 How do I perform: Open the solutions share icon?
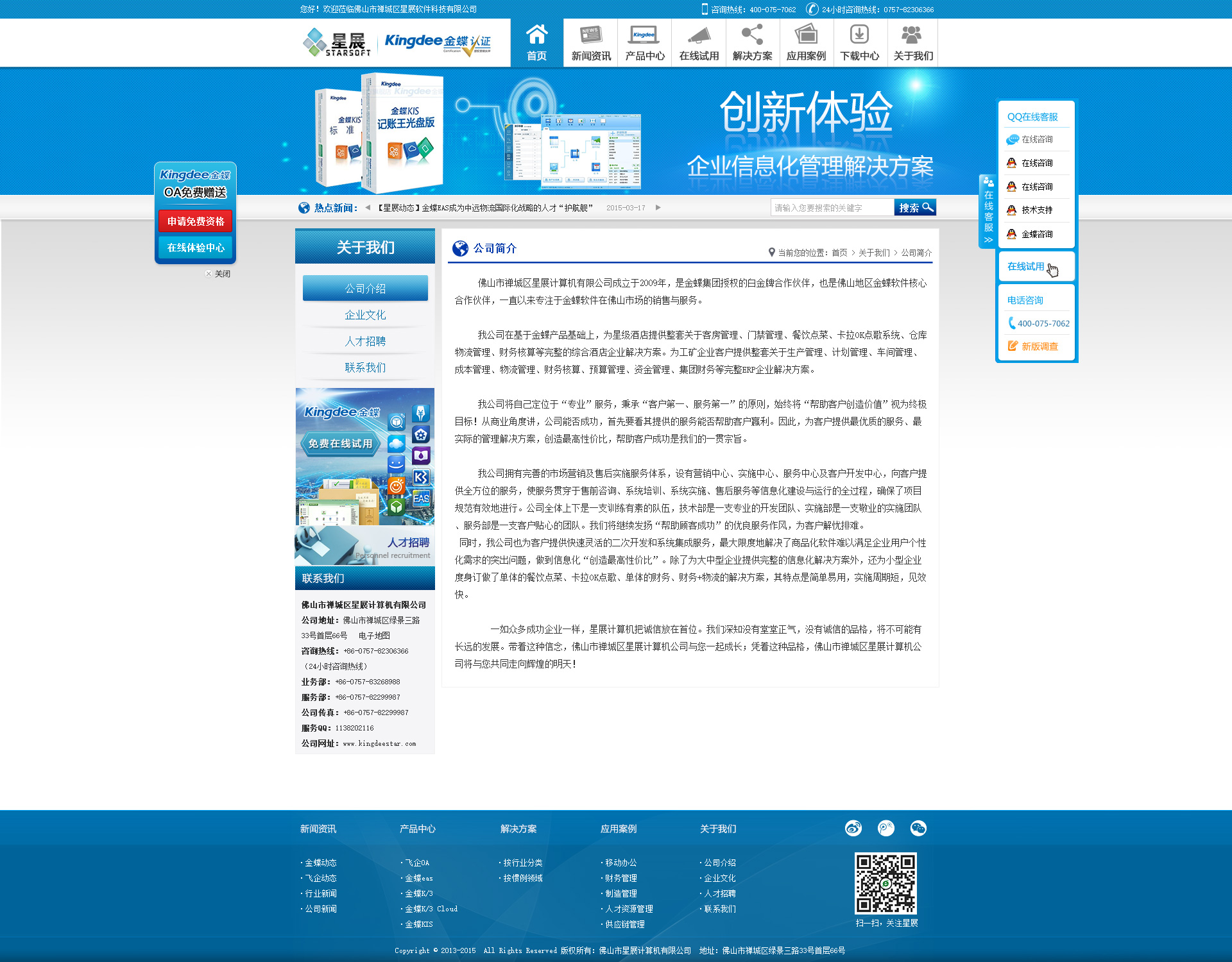pyautogui.click(x=752, y=35)
